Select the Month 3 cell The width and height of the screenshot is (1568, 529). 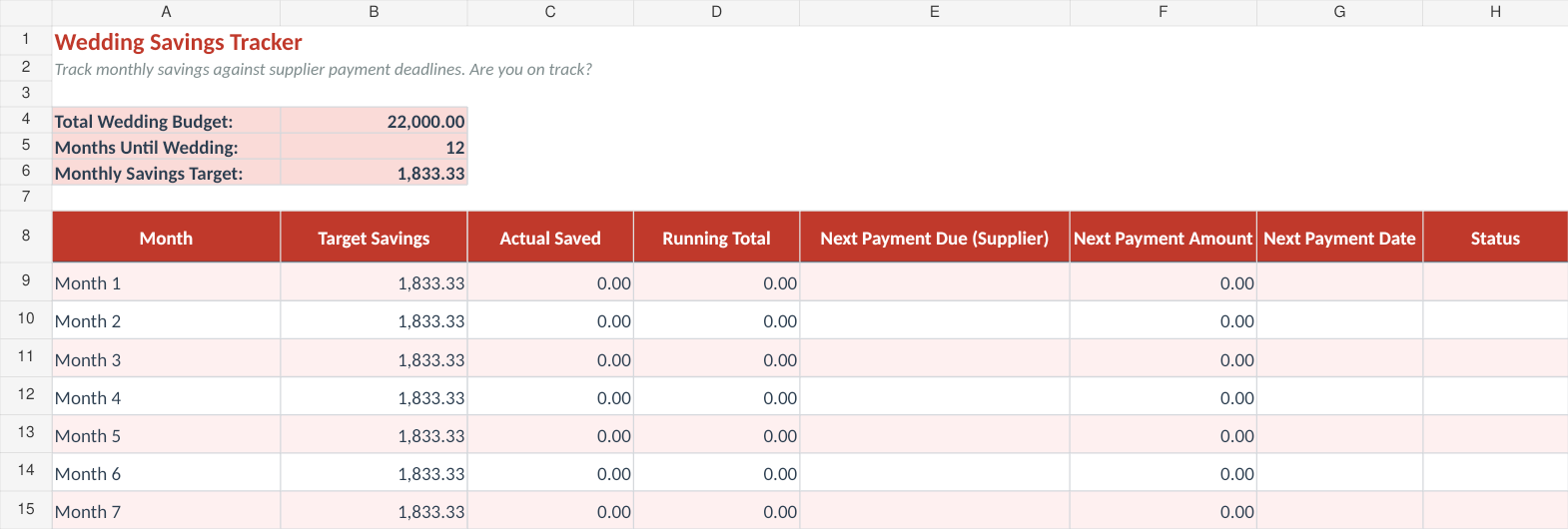click(166, 358)
